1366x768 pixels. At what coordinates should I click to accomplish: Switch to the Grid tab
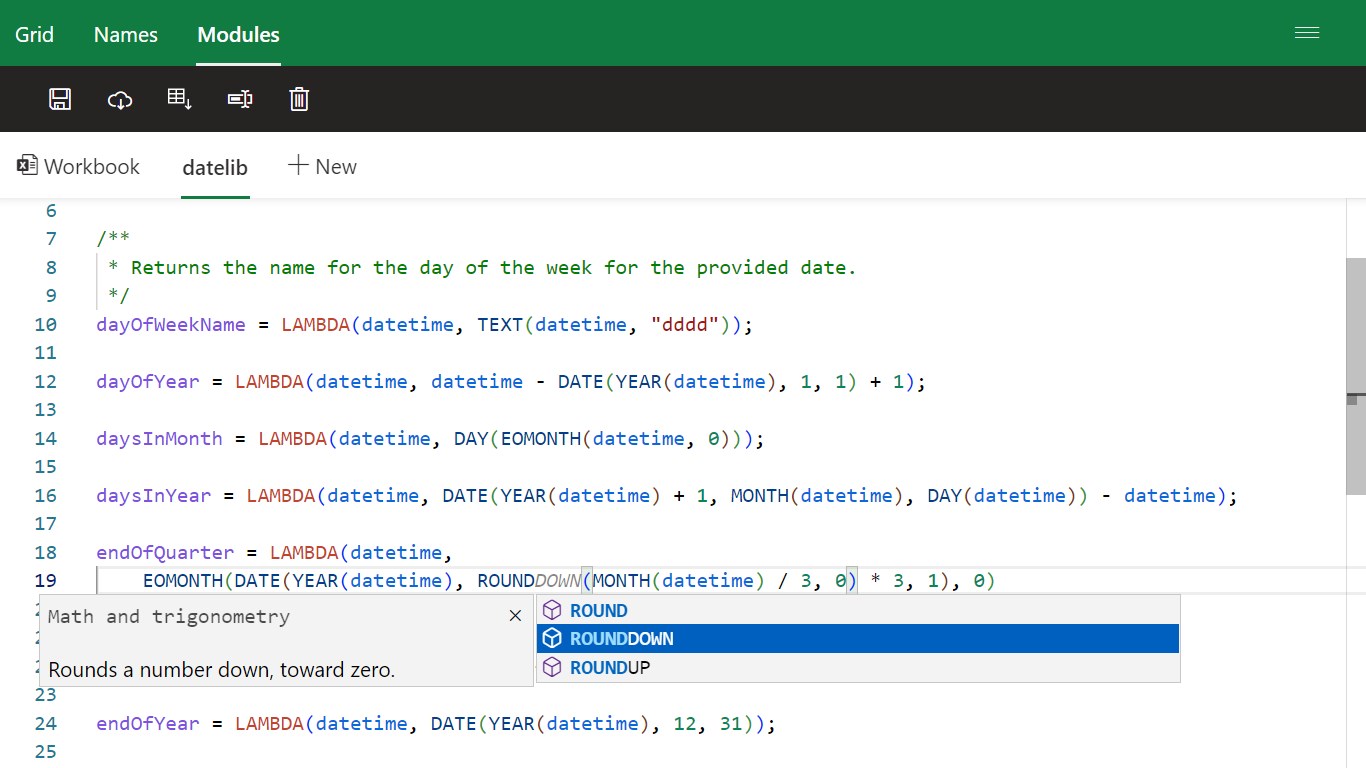[35, 34]
